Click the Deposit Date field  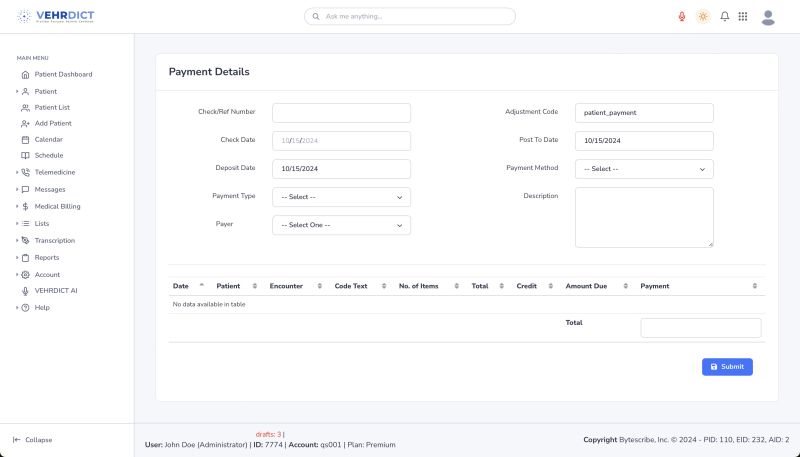click(x=341, y=169)
